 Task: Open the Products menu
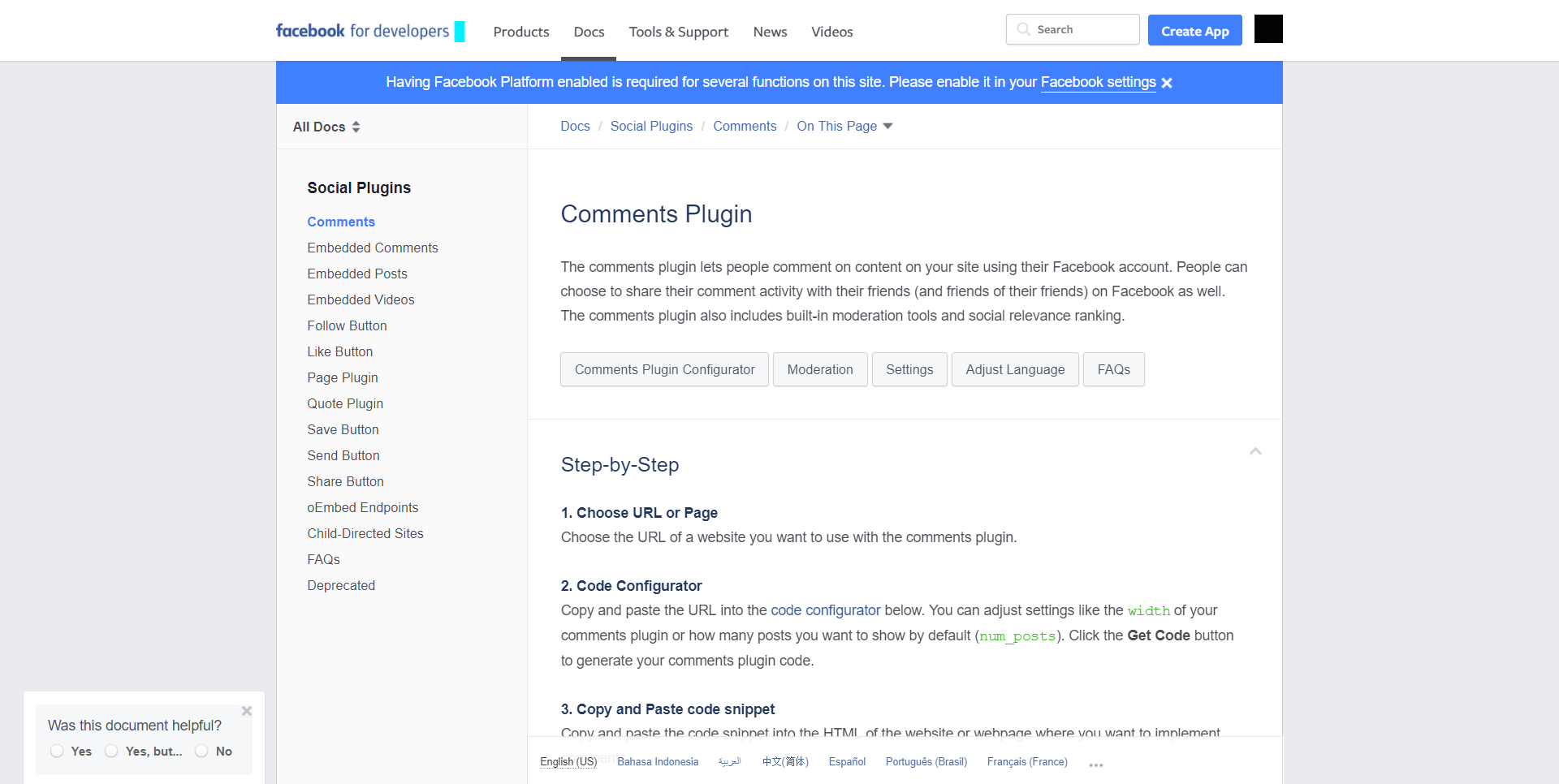click(521, 32)
